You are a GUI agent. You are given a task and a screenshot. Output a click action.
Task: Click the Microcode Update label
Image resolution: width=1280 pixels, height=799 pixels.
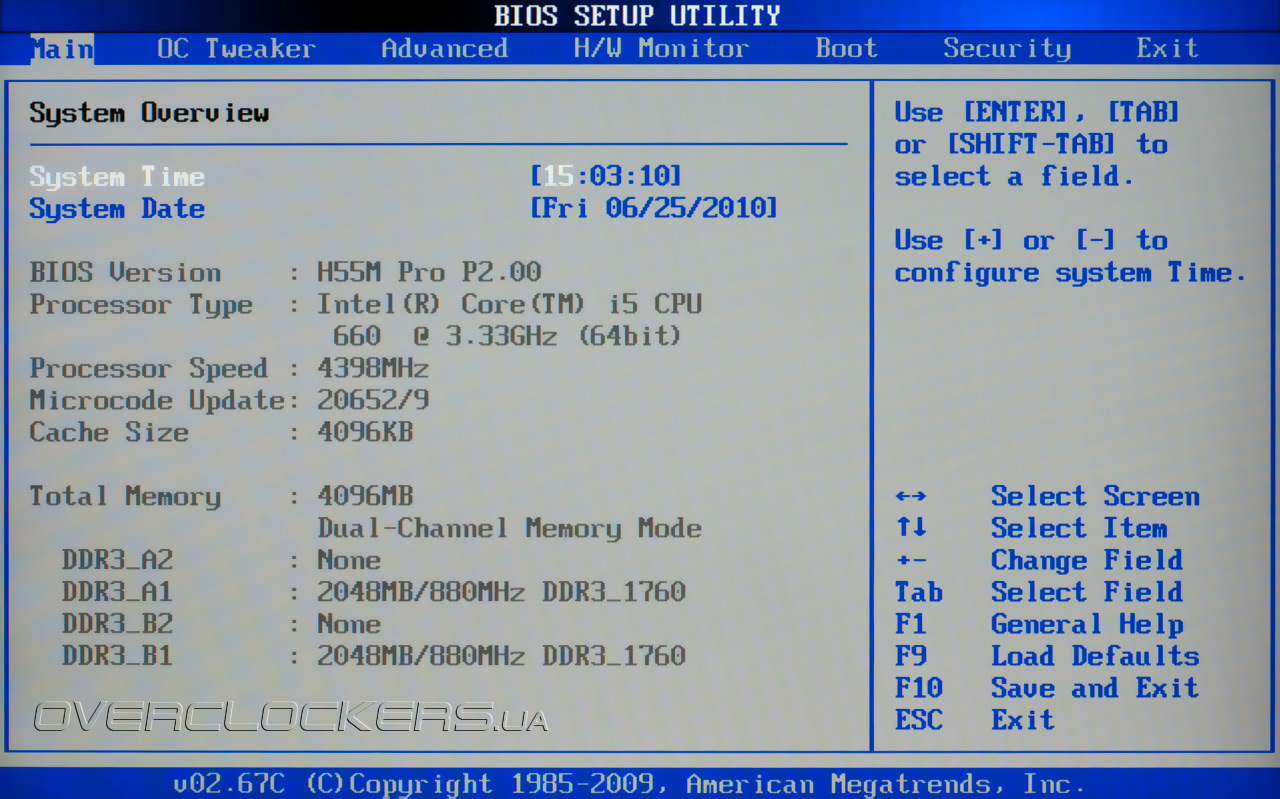pos(157,401)
